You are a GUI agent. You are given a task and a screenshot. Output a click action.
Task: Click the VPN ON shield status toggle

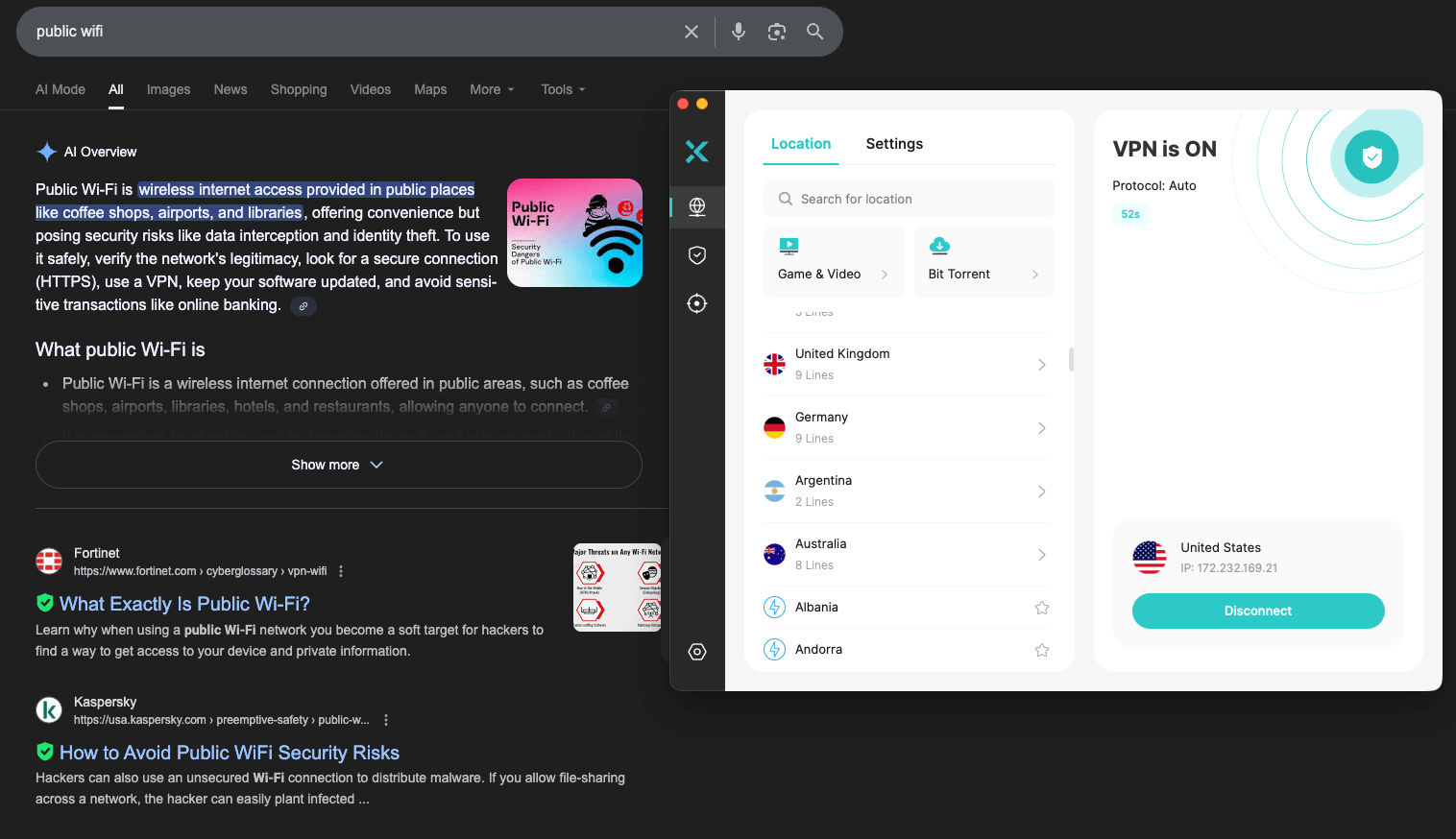(x=1371, y=156)
